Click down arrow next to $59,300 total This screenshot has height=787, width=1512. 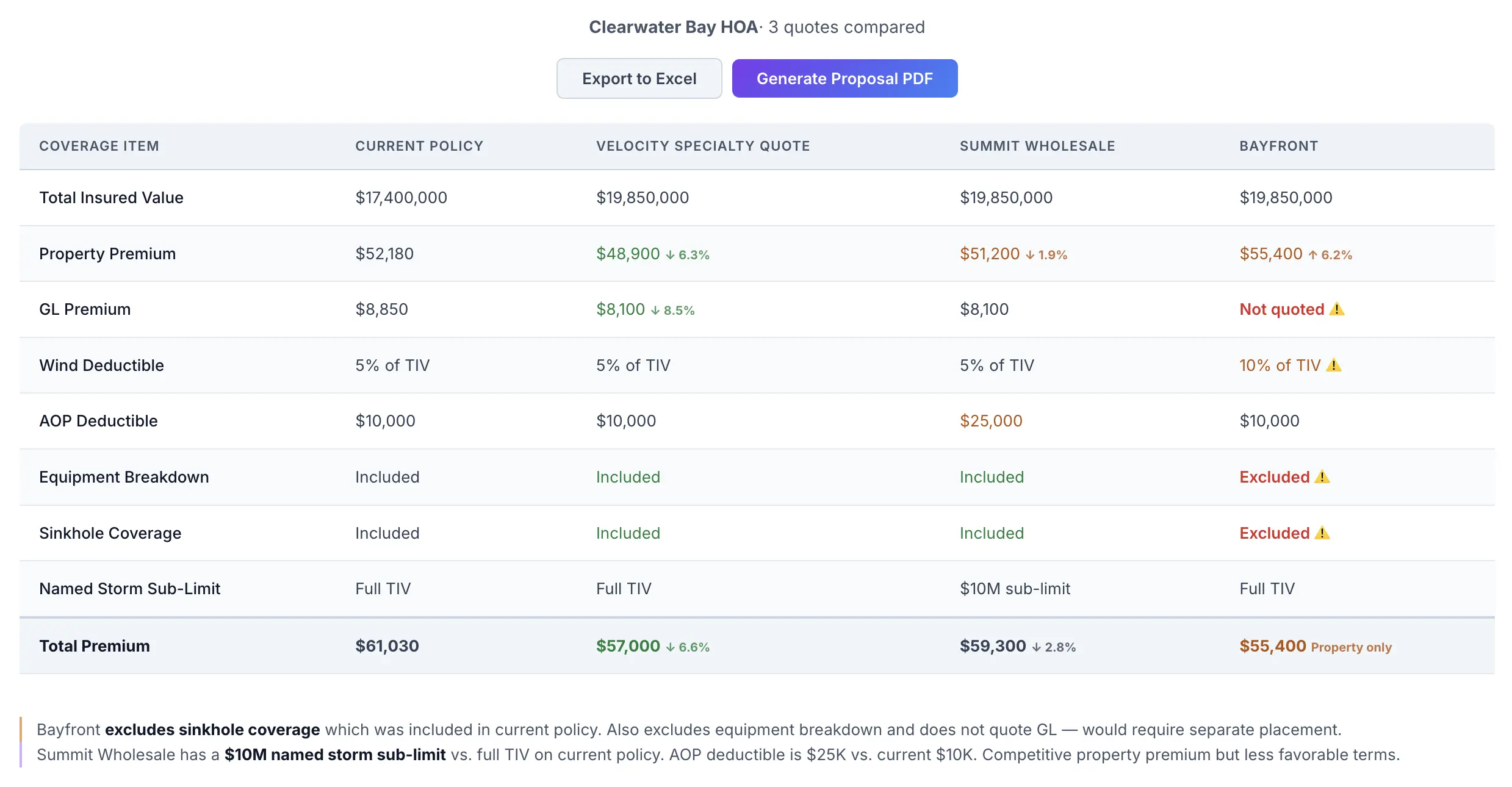coord(1036,647)
